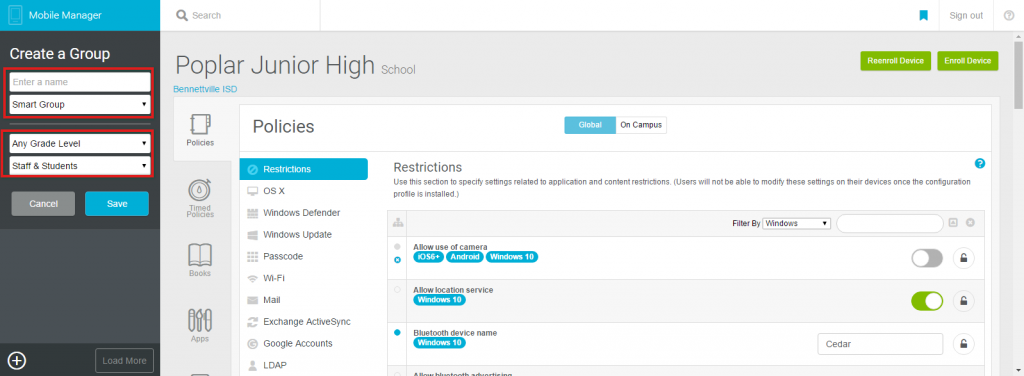The image size is (1024, 376).
Task: Click the Passcode keypad icon
Action: [253, 257]
